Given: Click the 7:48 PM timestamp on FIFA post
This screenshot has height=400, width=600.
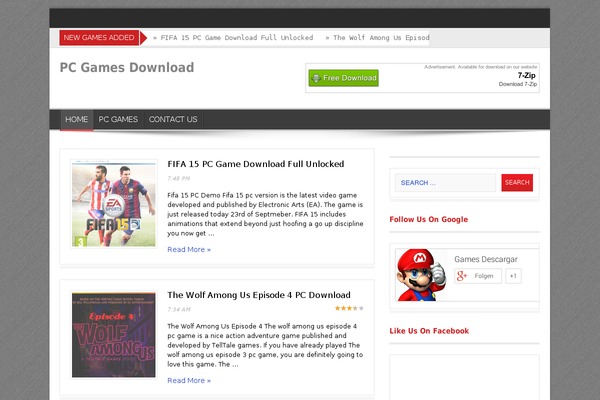Looking at the screenshot, I should point(178,178).
